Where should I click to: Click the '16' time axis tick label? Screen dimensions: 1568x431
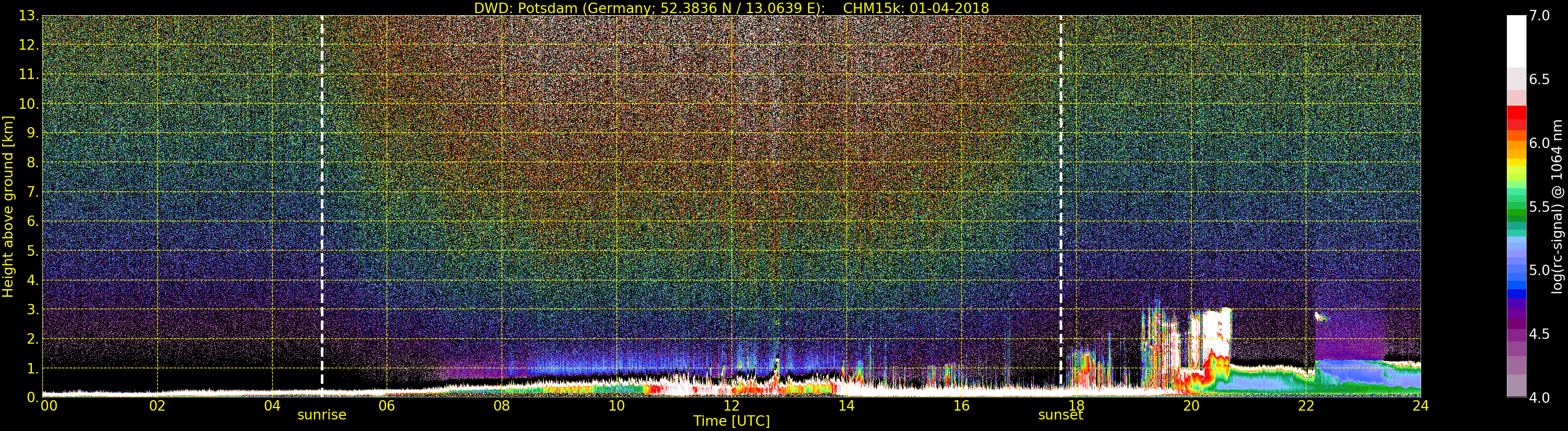point(961,406)
